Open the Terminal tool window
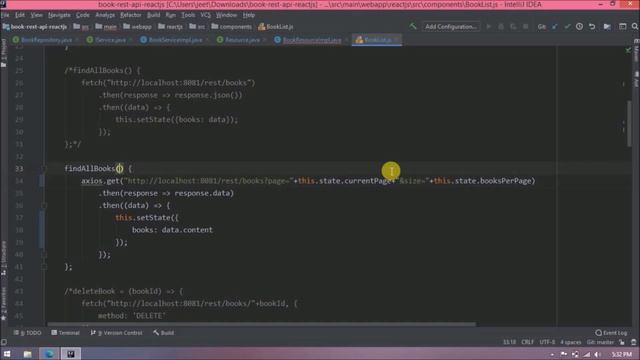The image size is (640, 360). tap(65, 333)
